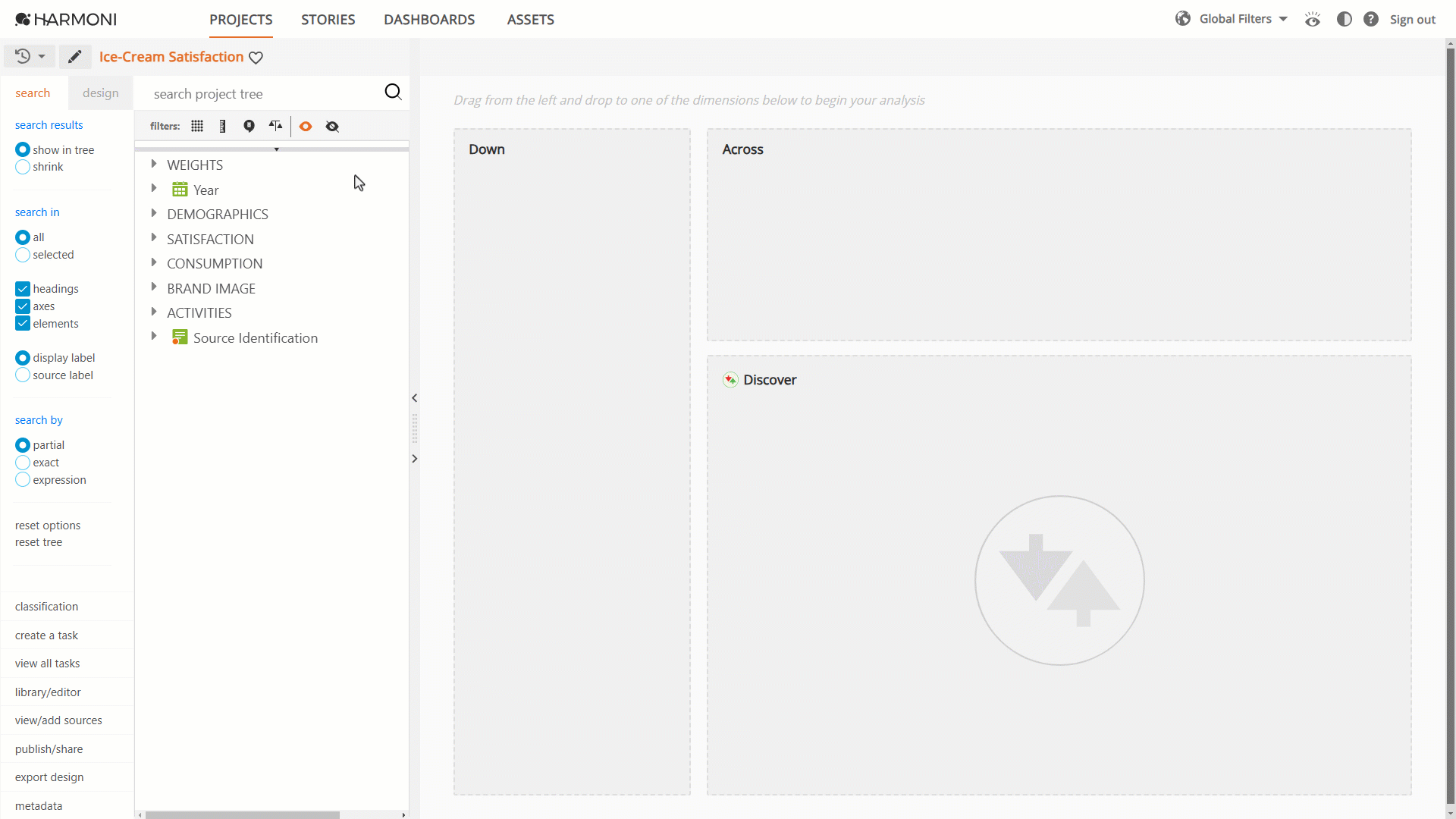Open the PROJECTS menu

point(241,20)
